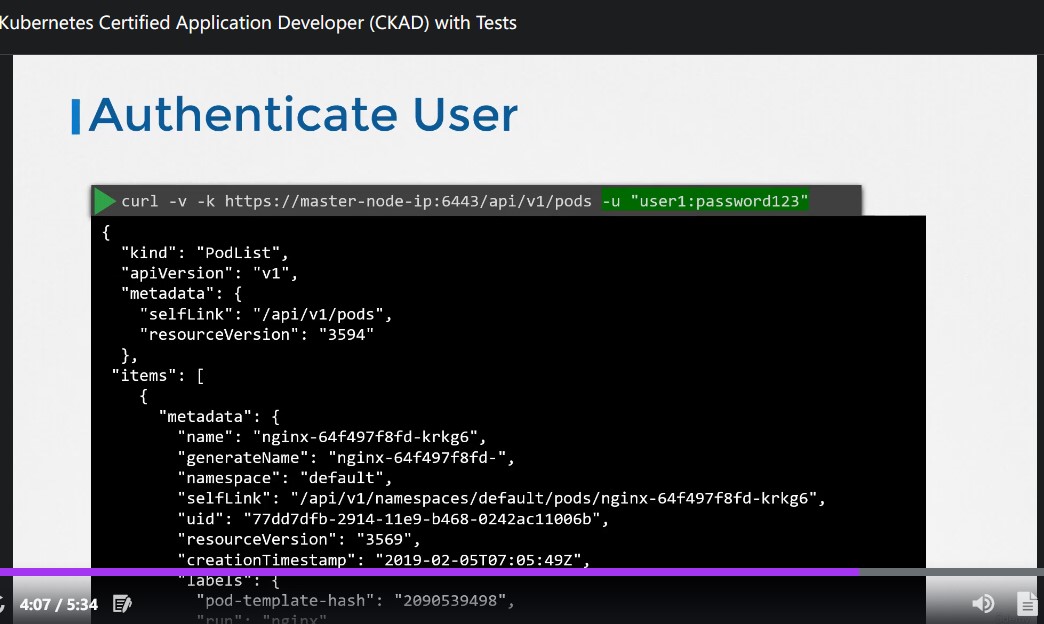The width and height of the screenshot is (1044, 624).
Task: Click the blue bar beside Authenticate User heading
Action: pos(76,117)
